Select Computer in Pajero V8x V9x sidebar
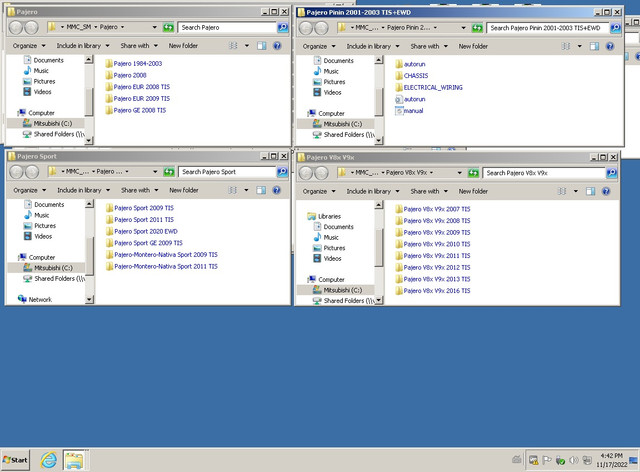Screen dimensions: 640x472 click(x=327, y=280)
